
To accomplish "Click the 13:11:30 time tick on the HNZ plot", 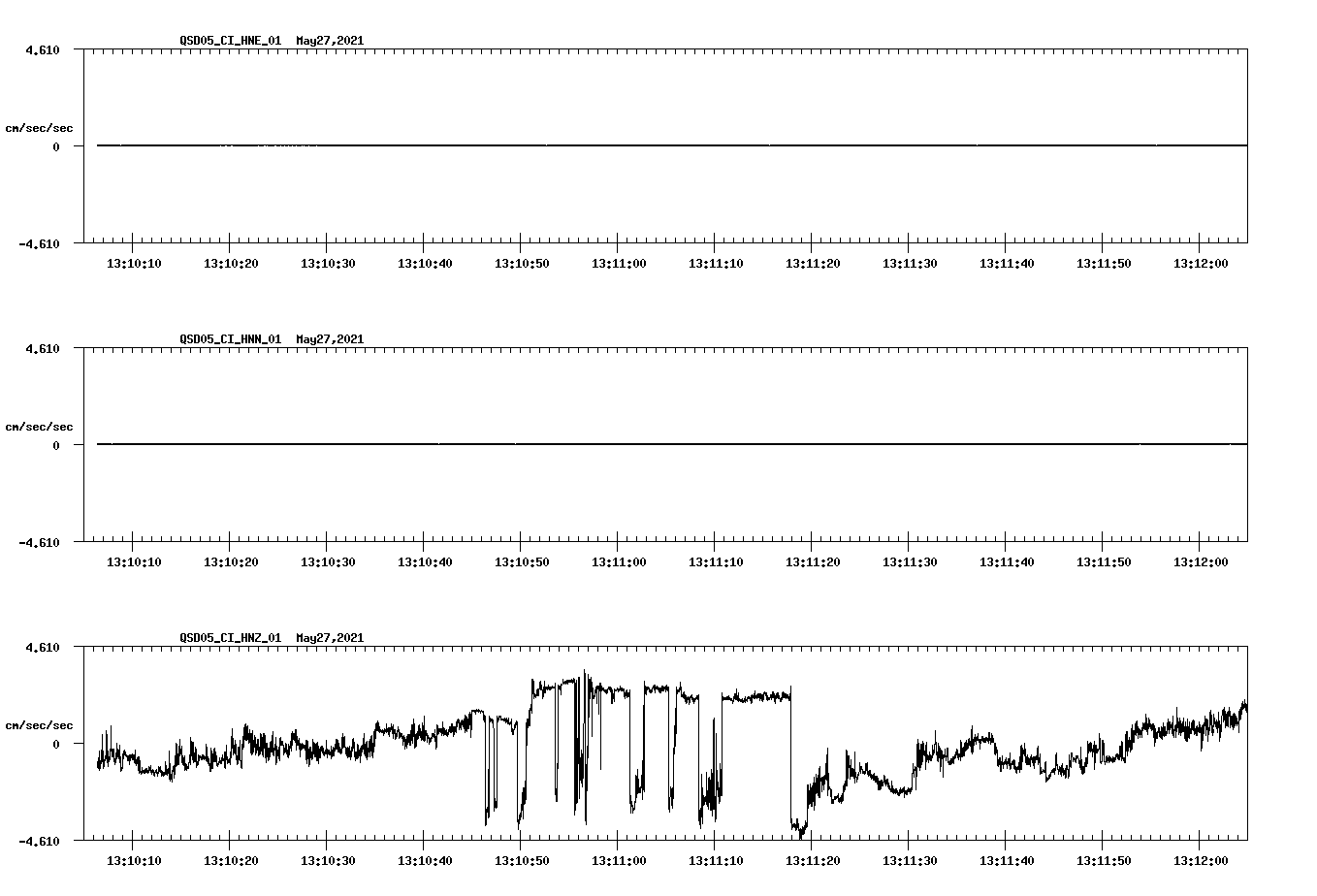I will pos(912,859).
